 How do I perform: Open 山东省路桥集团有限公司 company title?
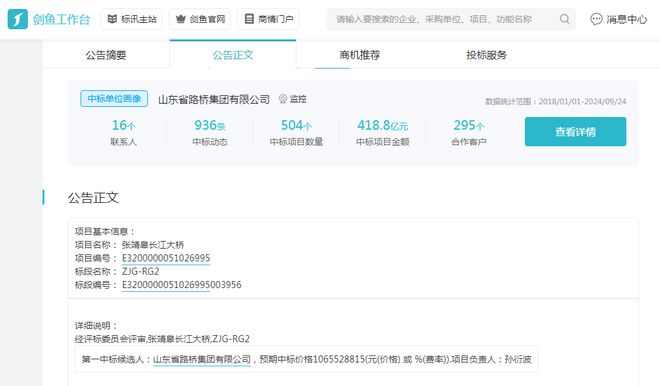(214, 99)
